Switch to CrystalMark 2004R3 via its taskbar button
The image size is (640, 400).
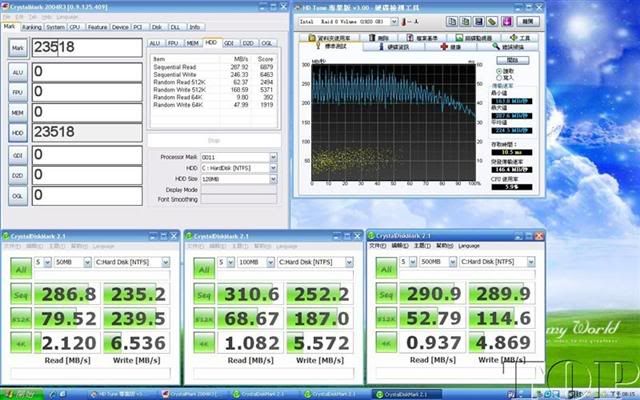point(193,395)
